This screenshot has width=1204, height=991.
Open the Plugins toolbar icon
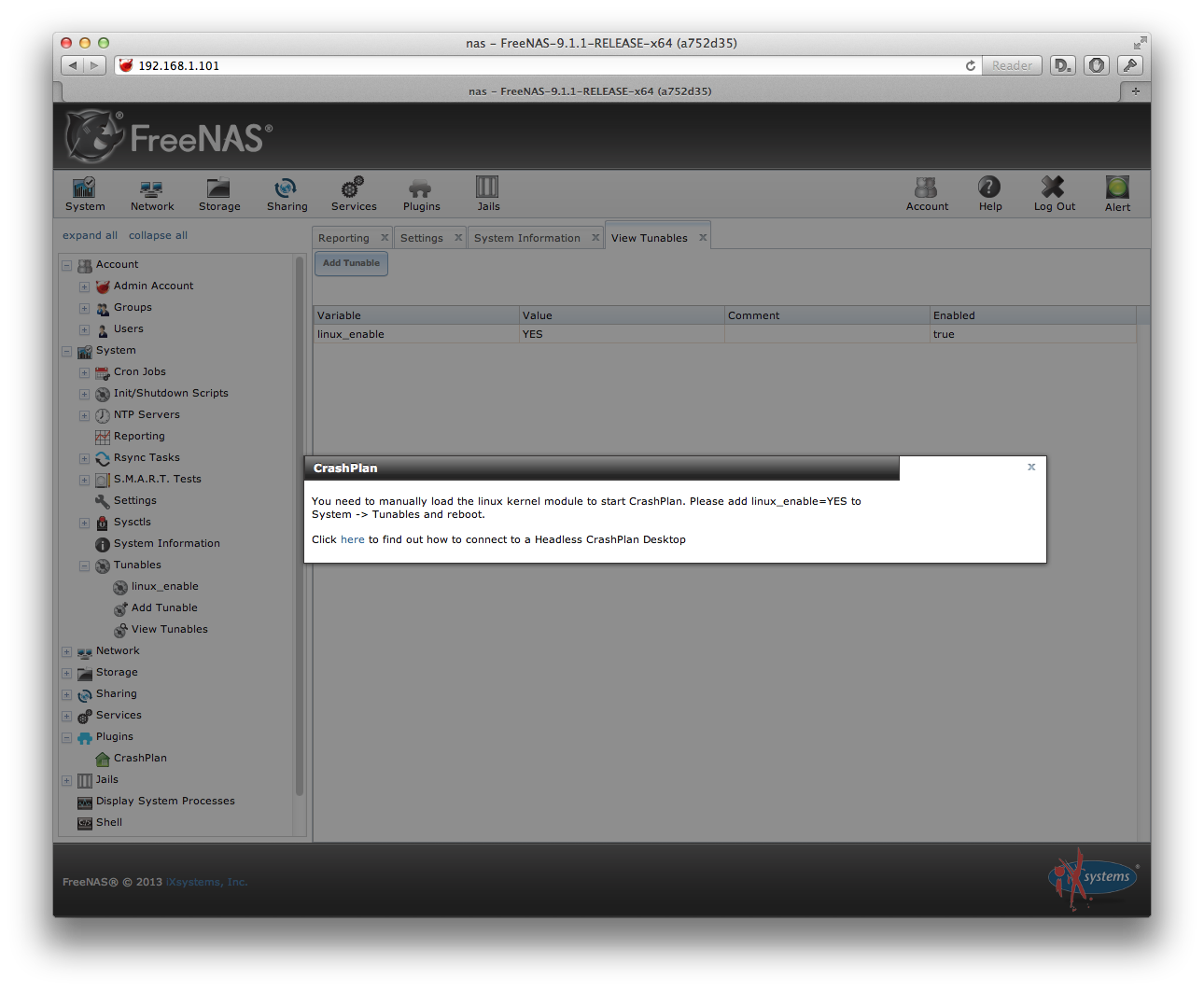(x=421, y=194)
